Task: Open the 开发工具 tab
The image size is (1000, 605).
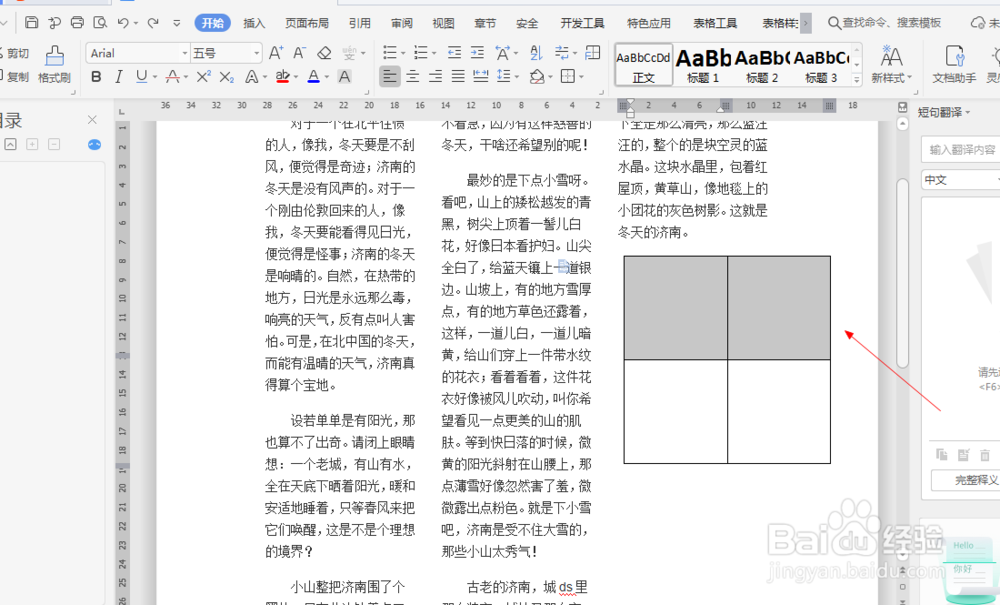Action: (x=582, y=24)
